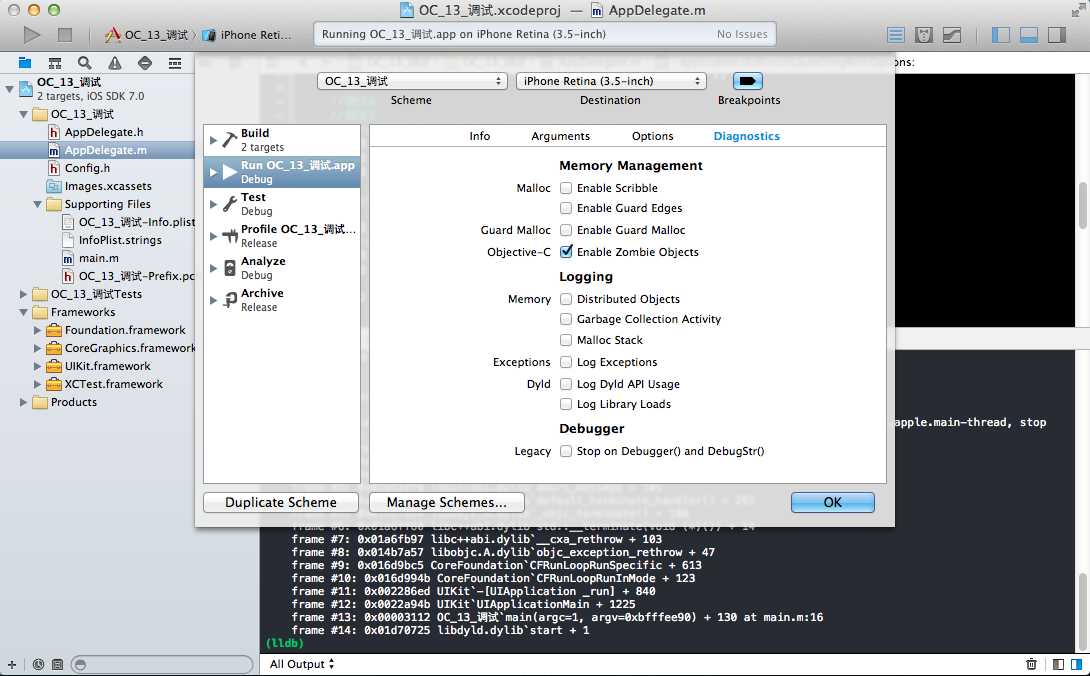Select the Profile action instruments icon
1090x676 pixels.
(x=230, y=236)
